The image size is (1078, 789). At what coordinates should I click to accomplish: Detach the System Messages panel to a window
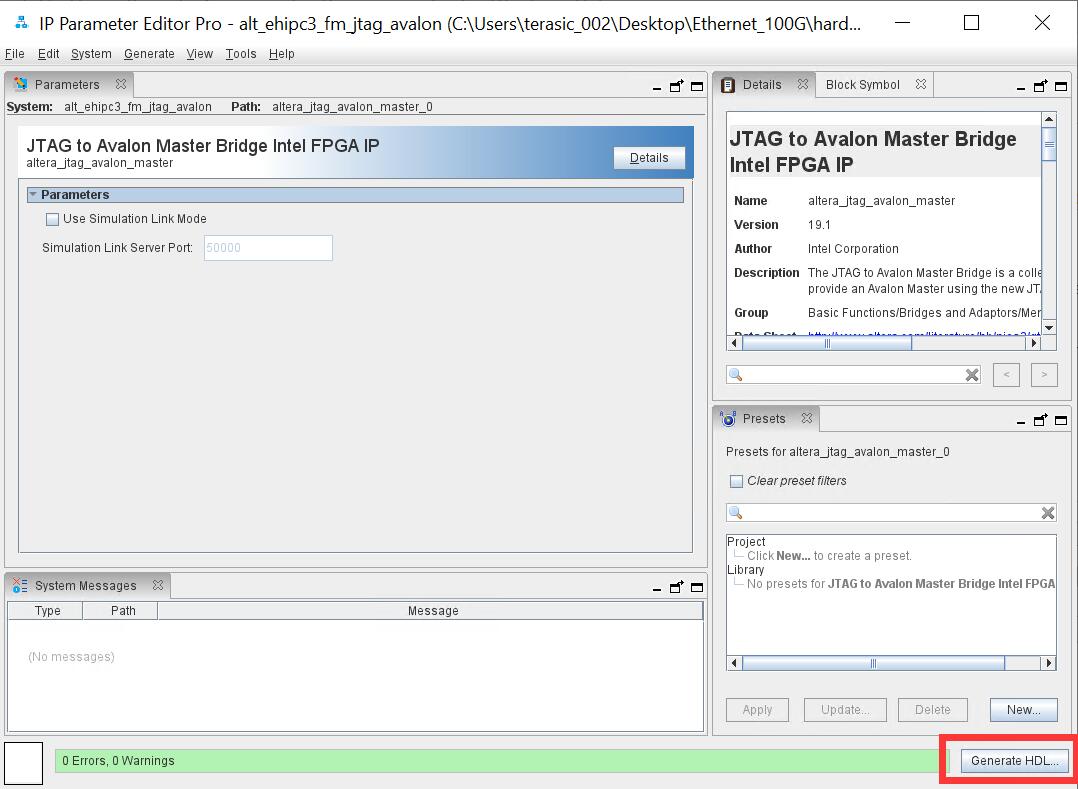(677, 586)
